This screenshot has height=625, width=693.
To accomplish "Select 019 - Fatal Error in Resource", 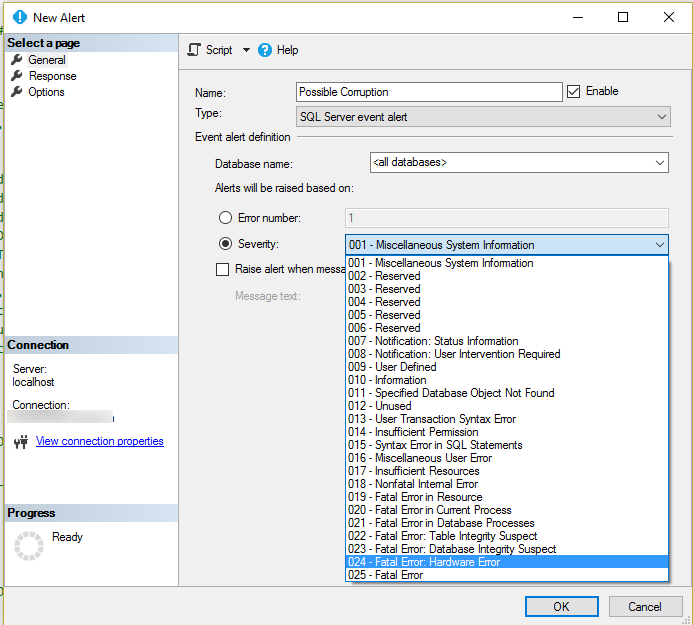I will pos(506,497).
